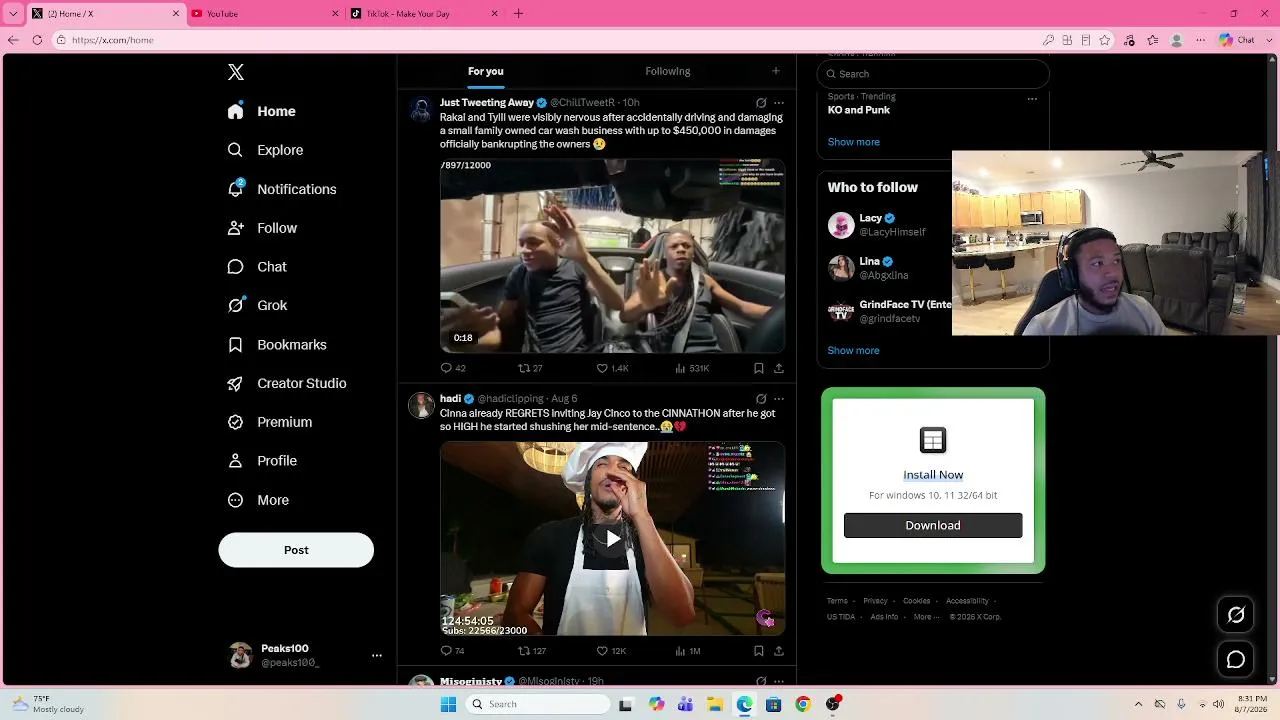Open the KO and Punk trend
Screen dimensions: 1280x720
(x=859, y=110)
